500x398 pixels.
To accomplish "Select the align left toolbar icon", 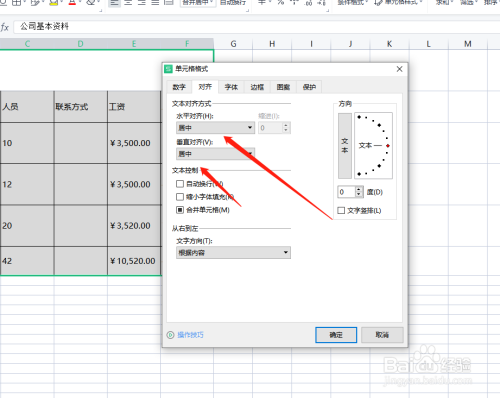I will coord(114,3).
